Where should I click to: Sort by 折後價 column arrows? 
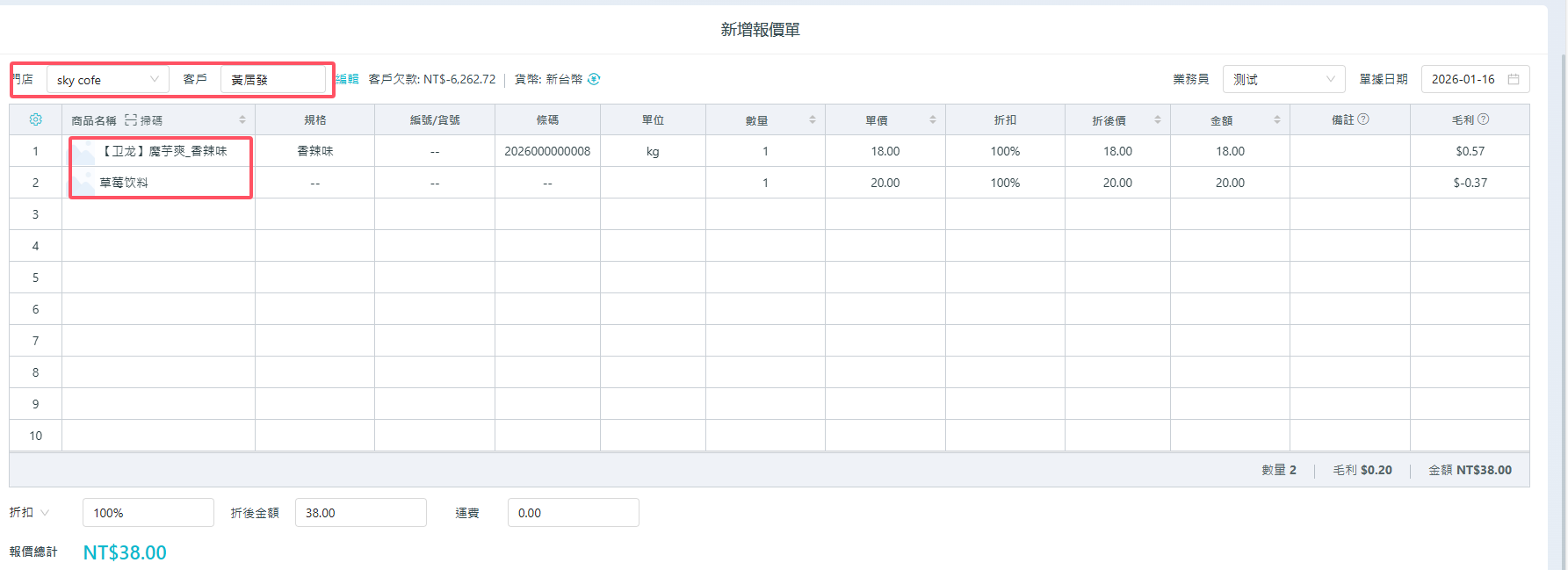tap(1158, 119)
